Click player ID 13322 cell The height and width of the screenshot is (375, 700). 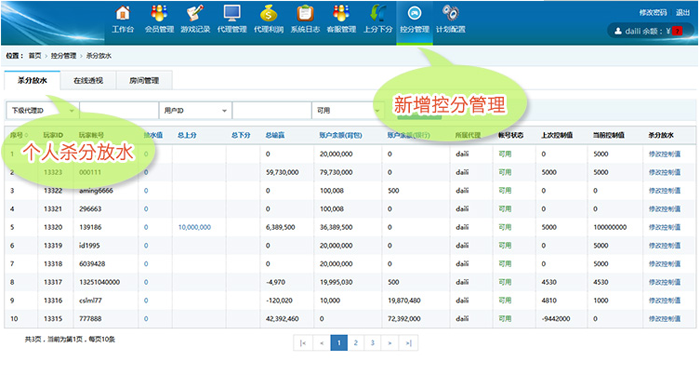click(x=53, y=191)
